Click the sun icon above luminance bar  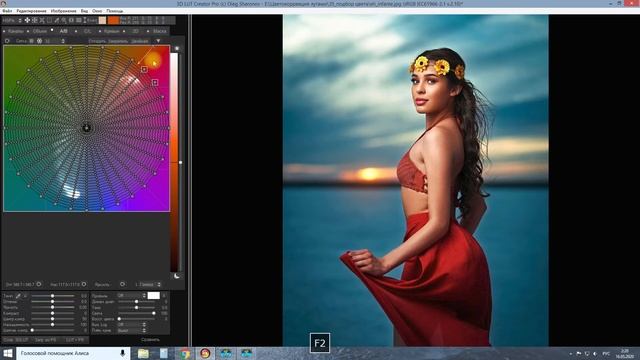(x=177, y=48)
